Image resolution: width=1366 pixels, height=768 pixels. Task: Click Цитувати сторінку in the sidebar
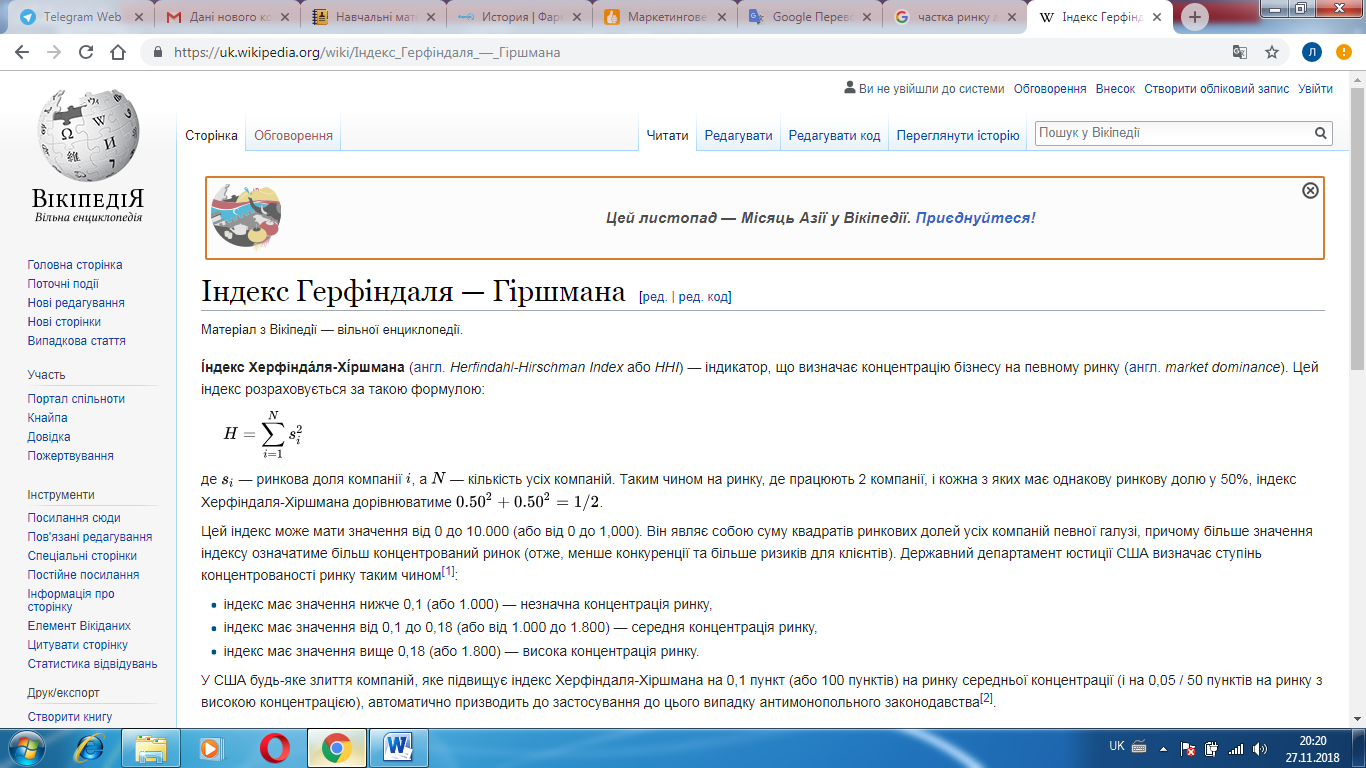coord(78,645)
